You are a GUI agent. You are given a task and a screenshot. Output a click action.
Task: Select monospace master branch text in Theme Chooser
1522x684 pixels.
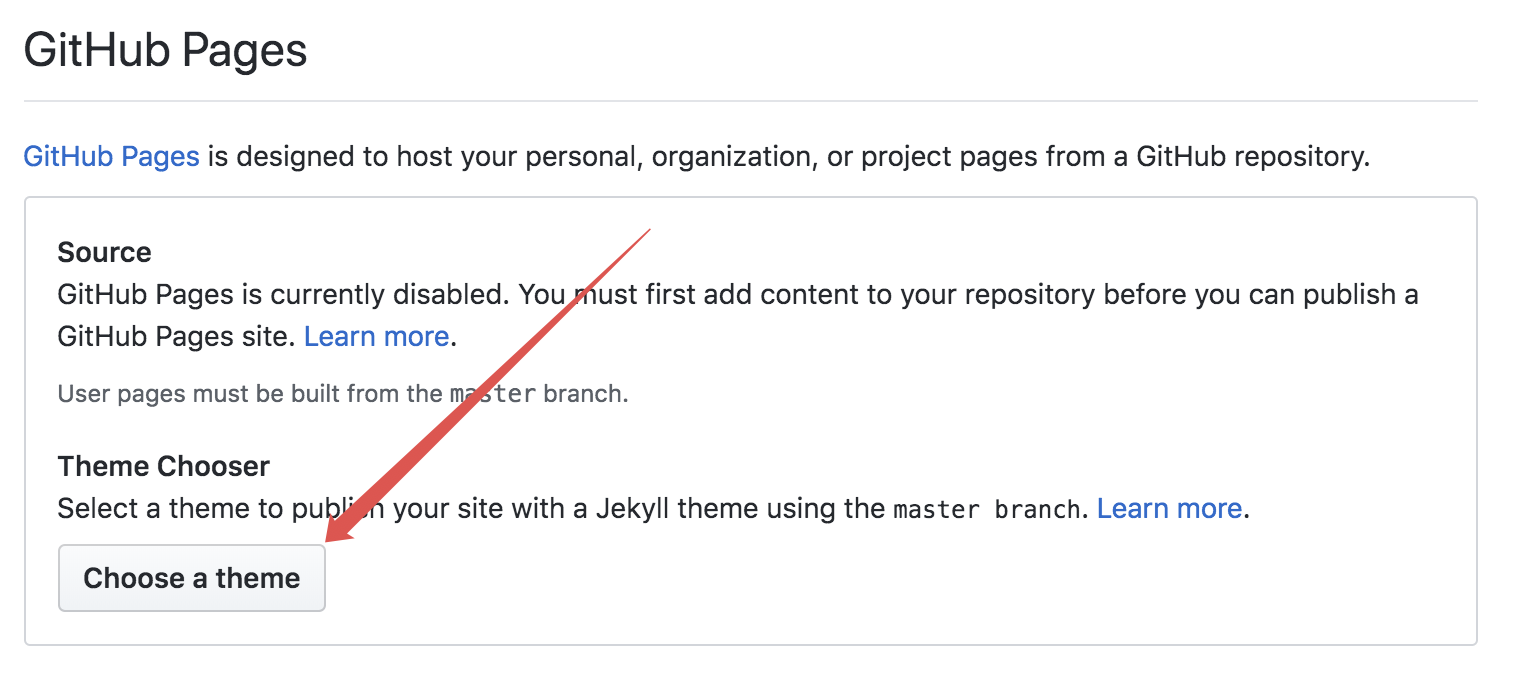[986, 510]
